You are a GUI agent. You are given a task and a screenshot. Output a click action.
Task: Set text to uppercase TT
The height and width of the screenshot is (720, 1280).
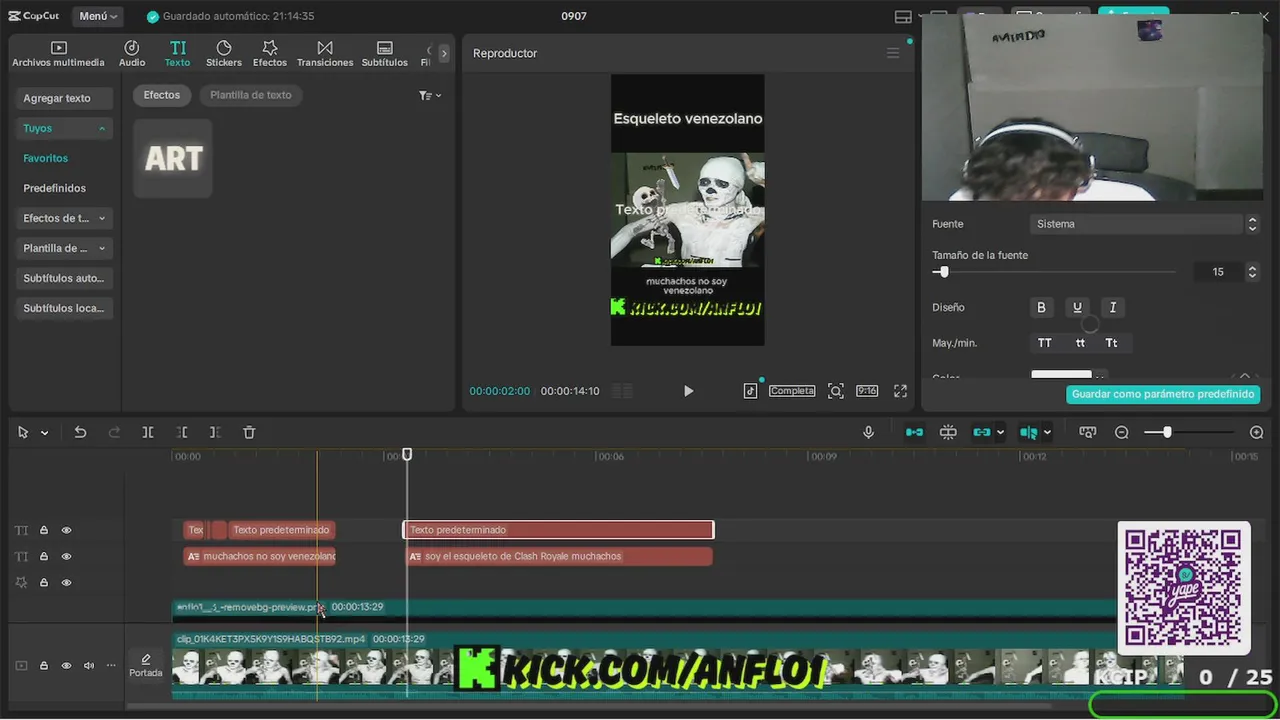click(x=1045, y=343)
